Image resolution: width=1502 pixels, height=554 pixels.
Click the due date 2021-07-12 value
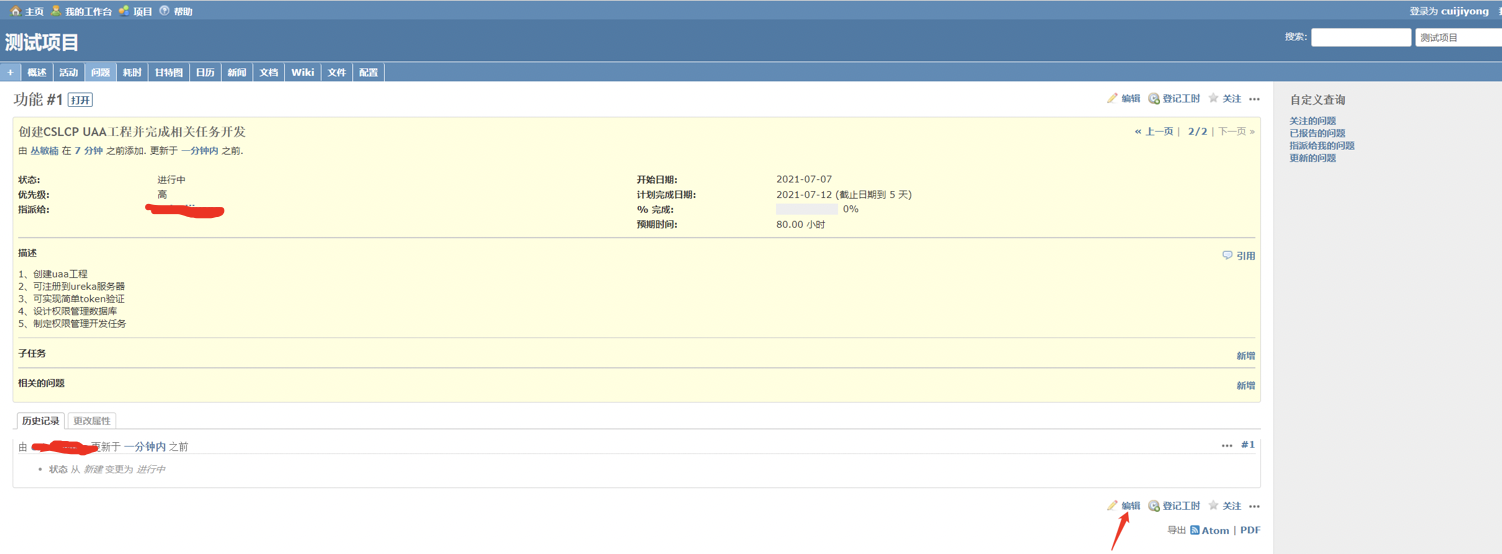pyautogui.click(x=844, y=195)
